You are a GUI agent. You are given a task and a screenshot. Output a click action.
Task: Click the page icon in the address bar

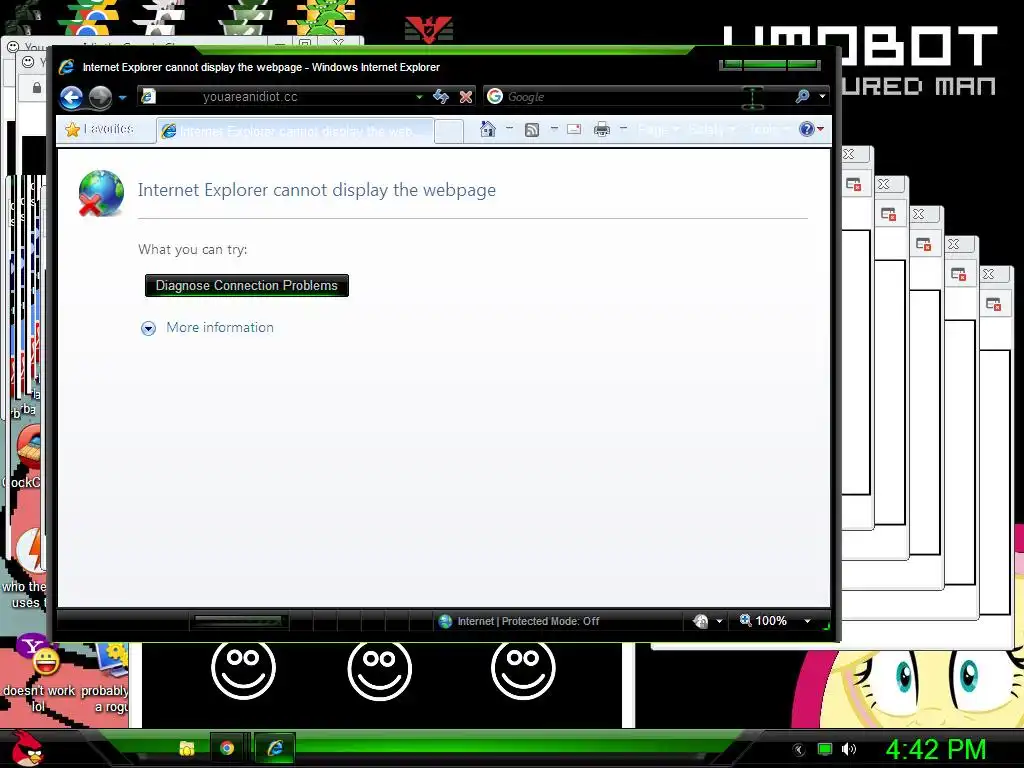148,97
